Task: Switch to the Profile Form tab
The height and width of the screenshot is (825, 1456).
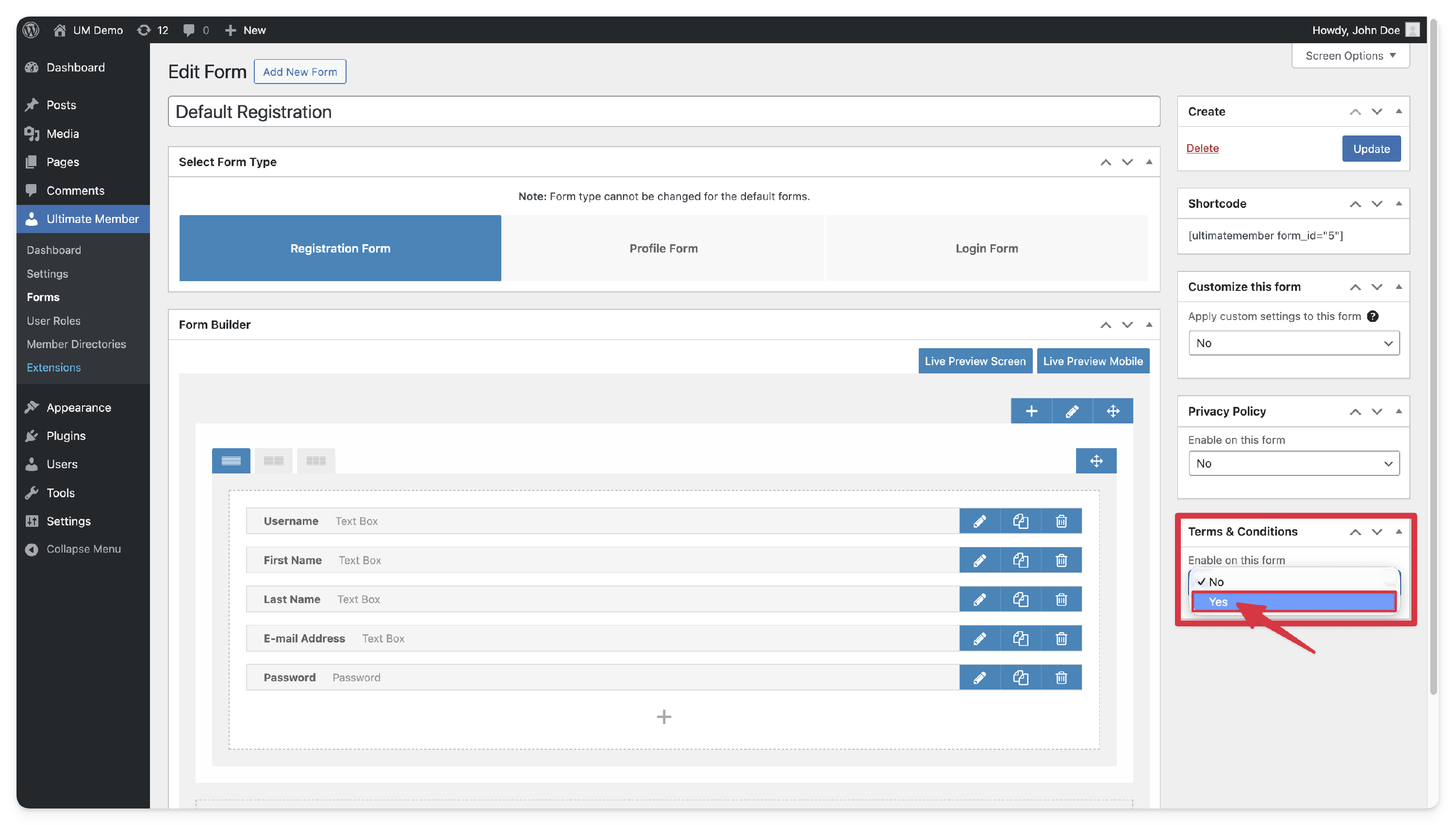Action: [x=663, y=248]
